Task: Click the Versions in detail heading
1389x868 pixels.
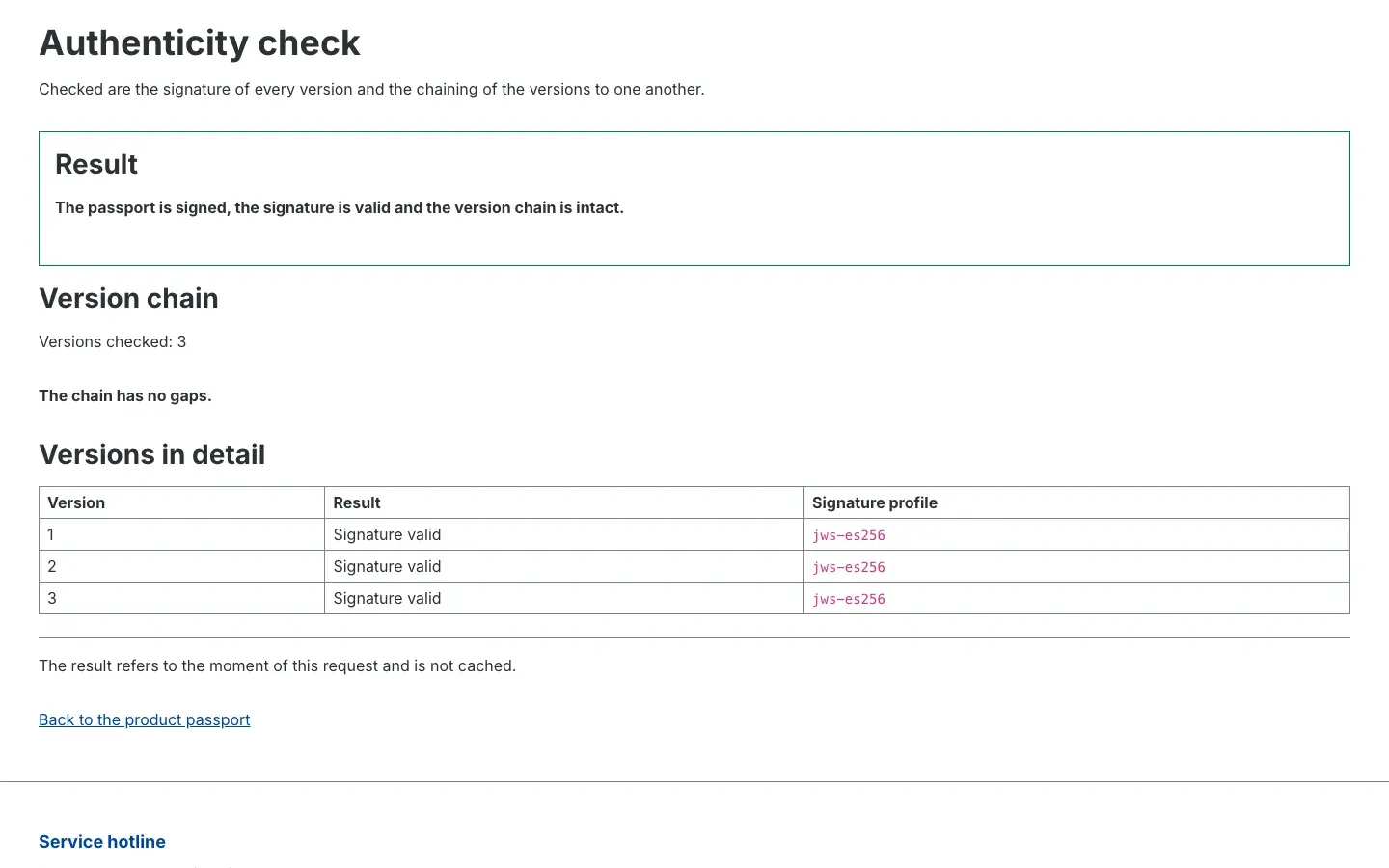Action: pyautogui.click(x=151, y=454)
